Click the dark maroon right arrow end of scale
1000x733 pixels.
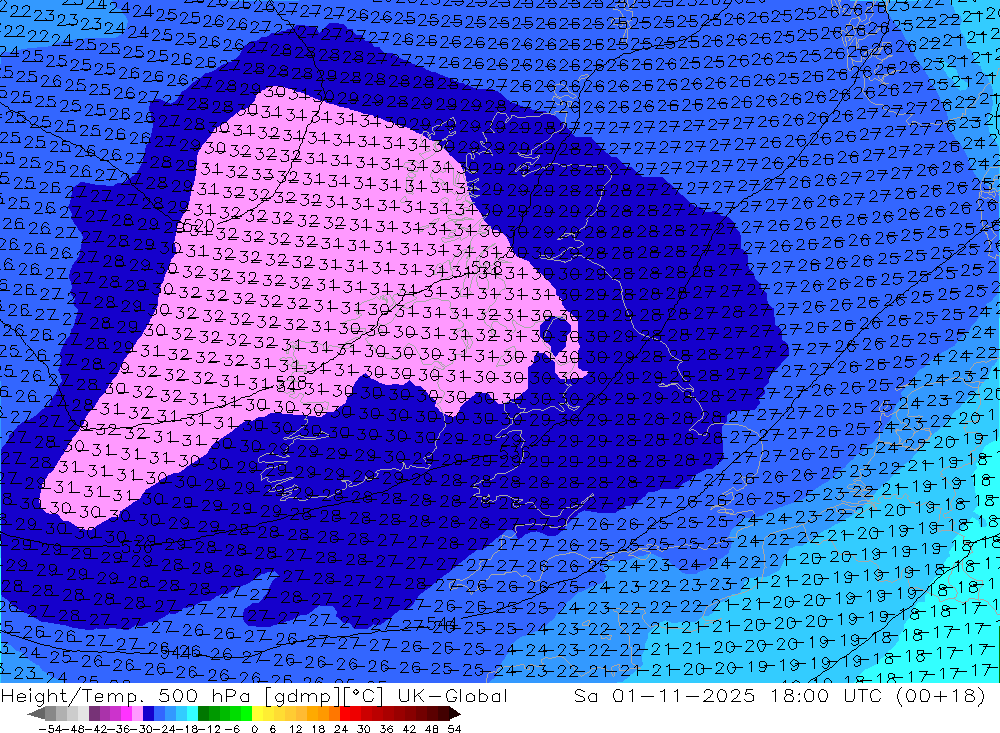point(455,714)
